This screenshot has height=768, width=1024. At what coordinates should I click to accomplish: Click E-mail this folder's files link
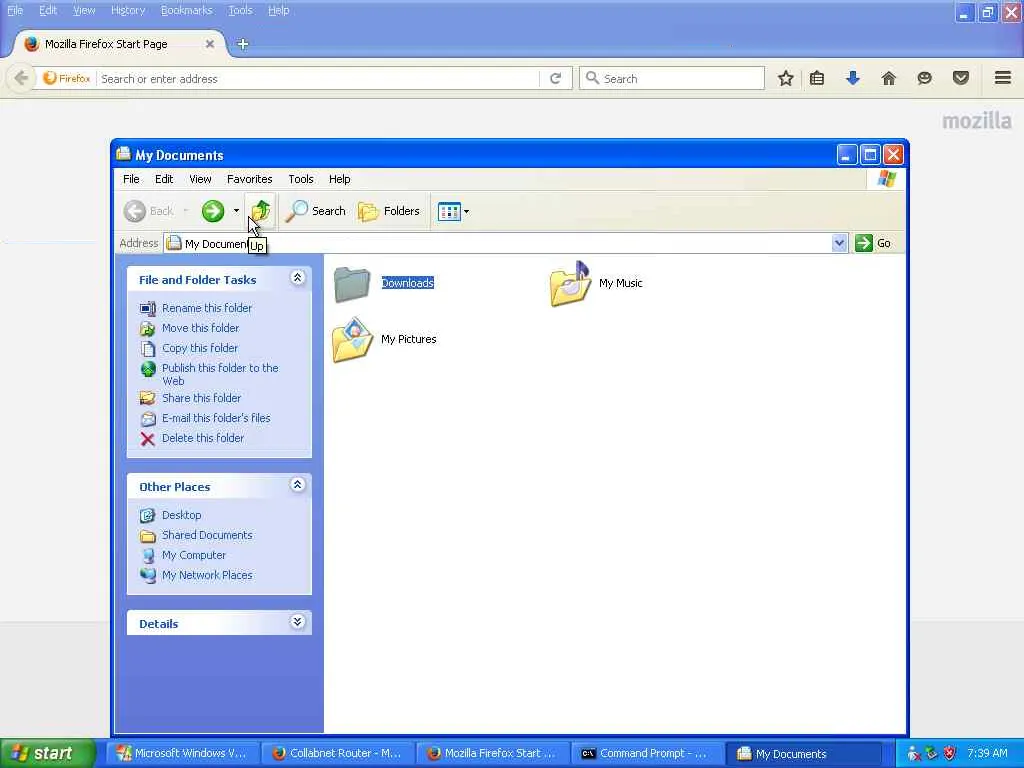(x=216, y=418)
